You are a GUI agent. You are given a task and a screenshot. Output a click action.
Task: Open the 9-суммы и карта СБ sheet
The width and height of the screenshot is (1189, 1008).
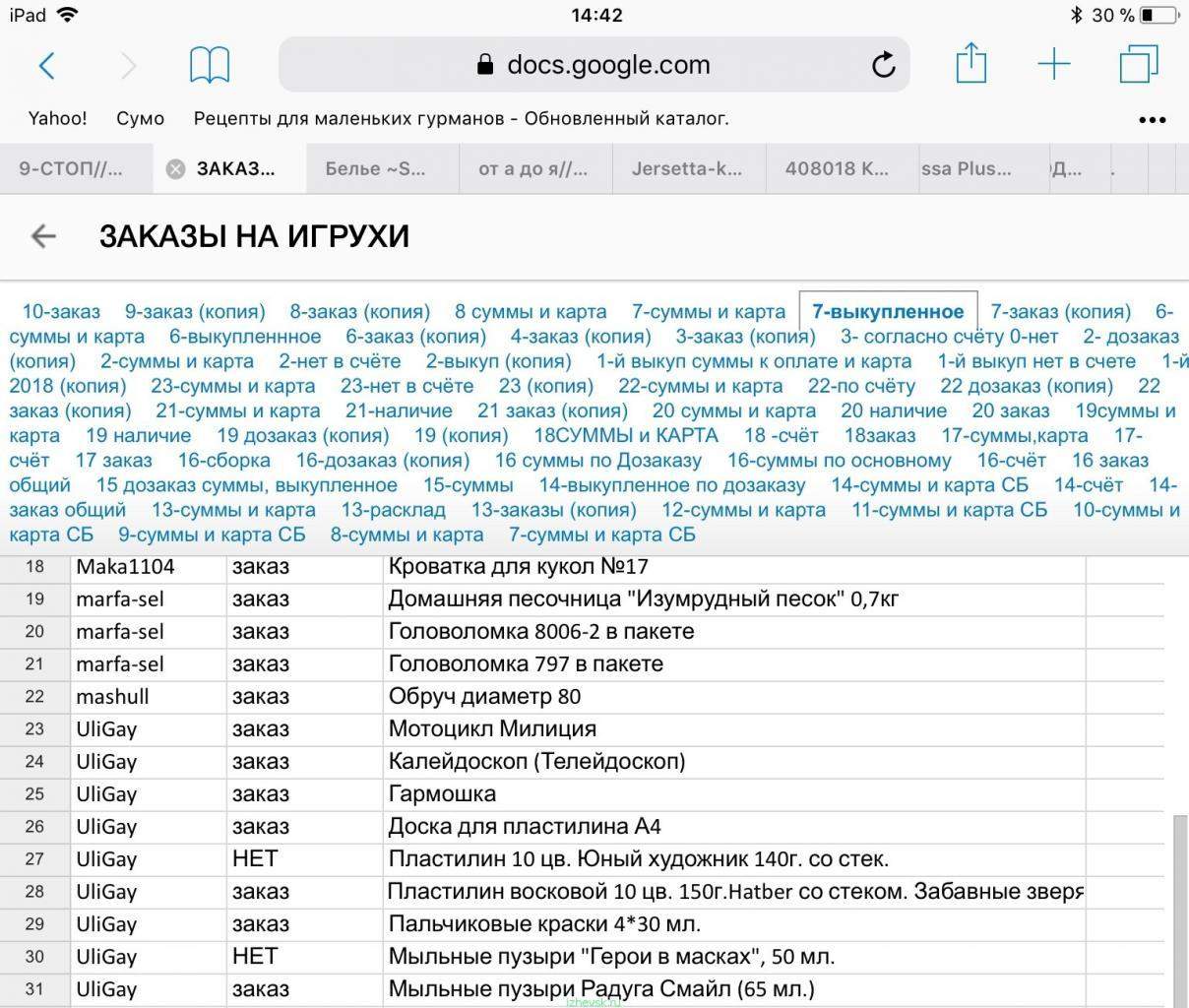tap(212, 534)
